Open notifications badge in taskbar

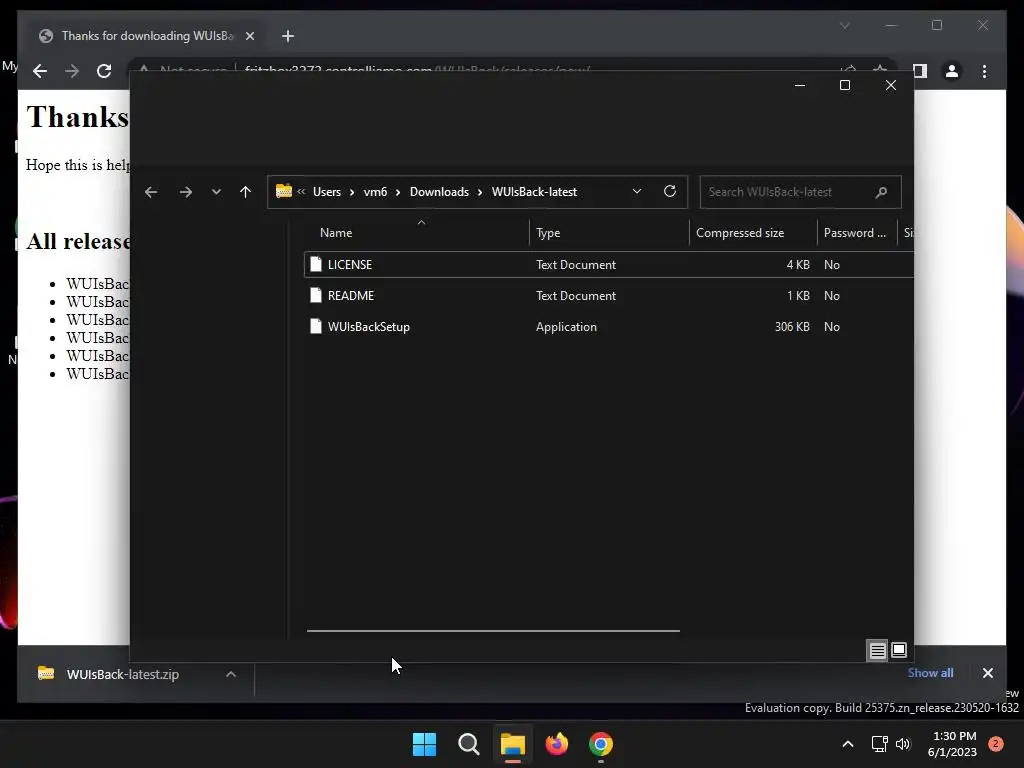[x=996, y=744]
